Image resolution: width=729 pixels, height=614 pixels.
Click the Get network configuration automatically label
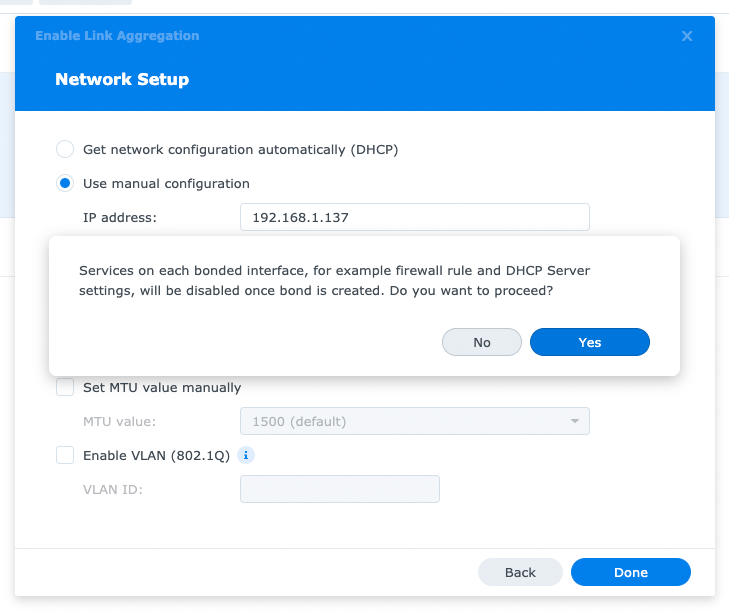(240, 150)
